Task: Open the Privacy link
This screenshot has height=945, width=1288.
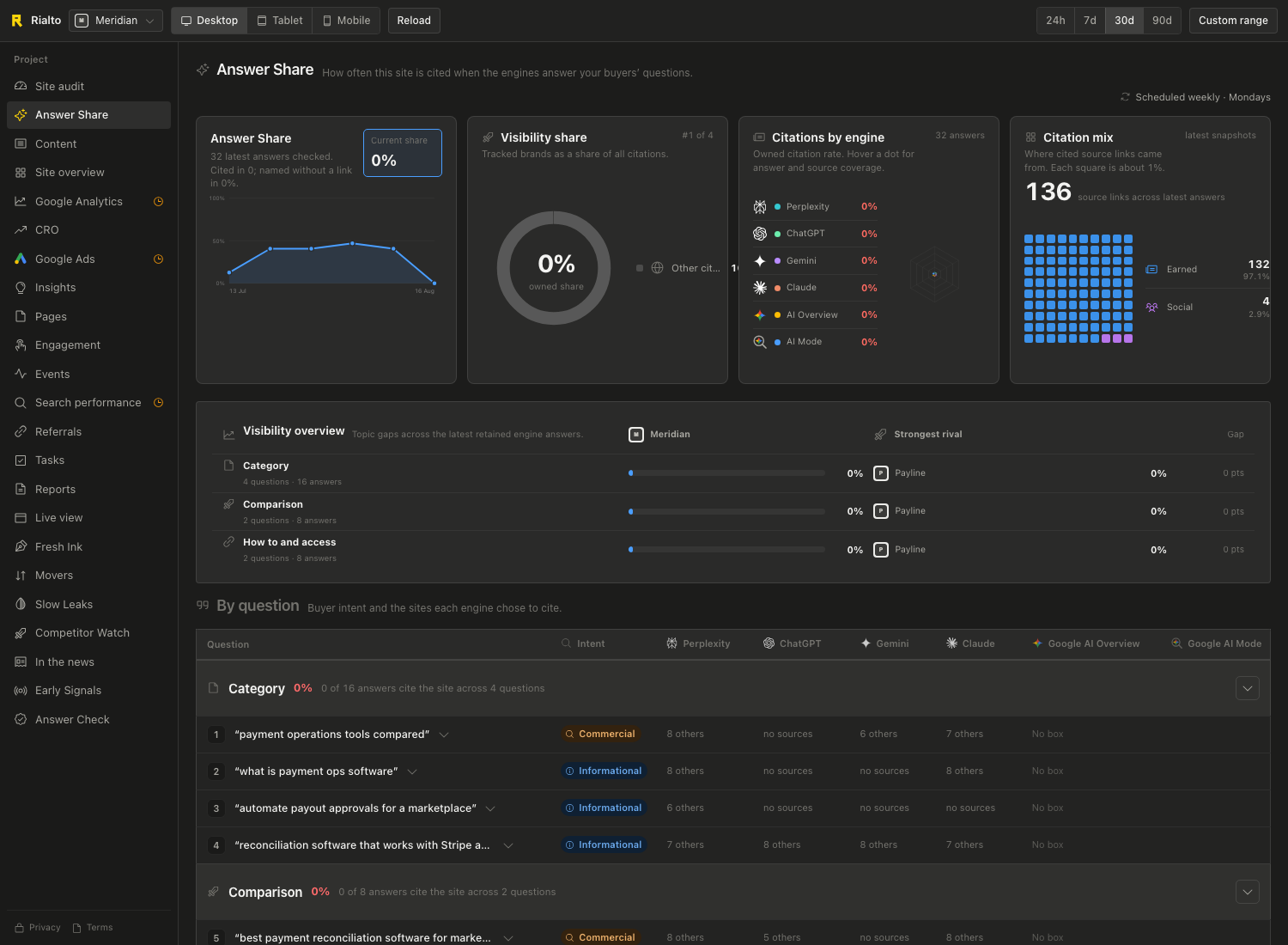Action: click(38, 928)
